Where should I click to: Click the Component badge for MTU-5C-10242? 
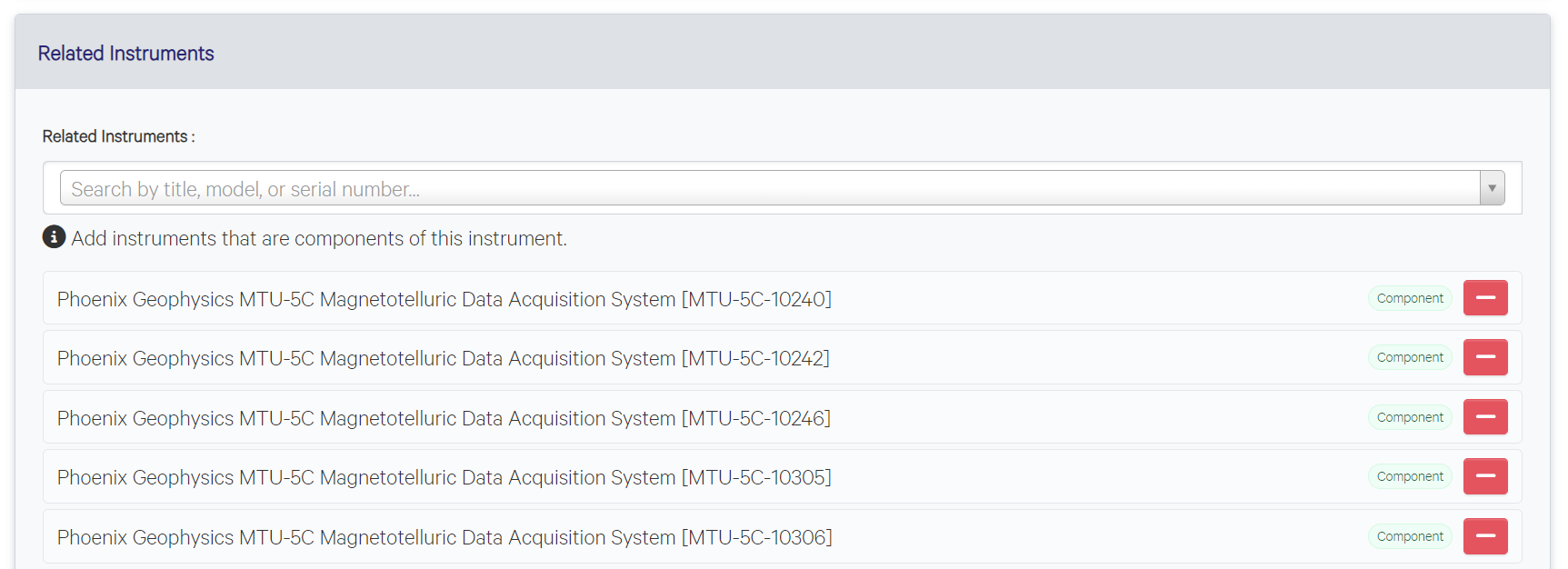pyautogui.click(x=1410, y=357)
